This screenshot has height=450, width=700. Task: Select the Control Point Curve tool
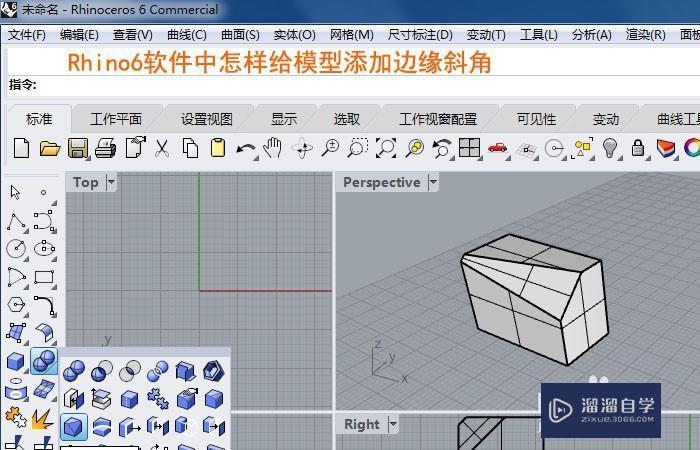pyautogui.click(x=44, y=221)
